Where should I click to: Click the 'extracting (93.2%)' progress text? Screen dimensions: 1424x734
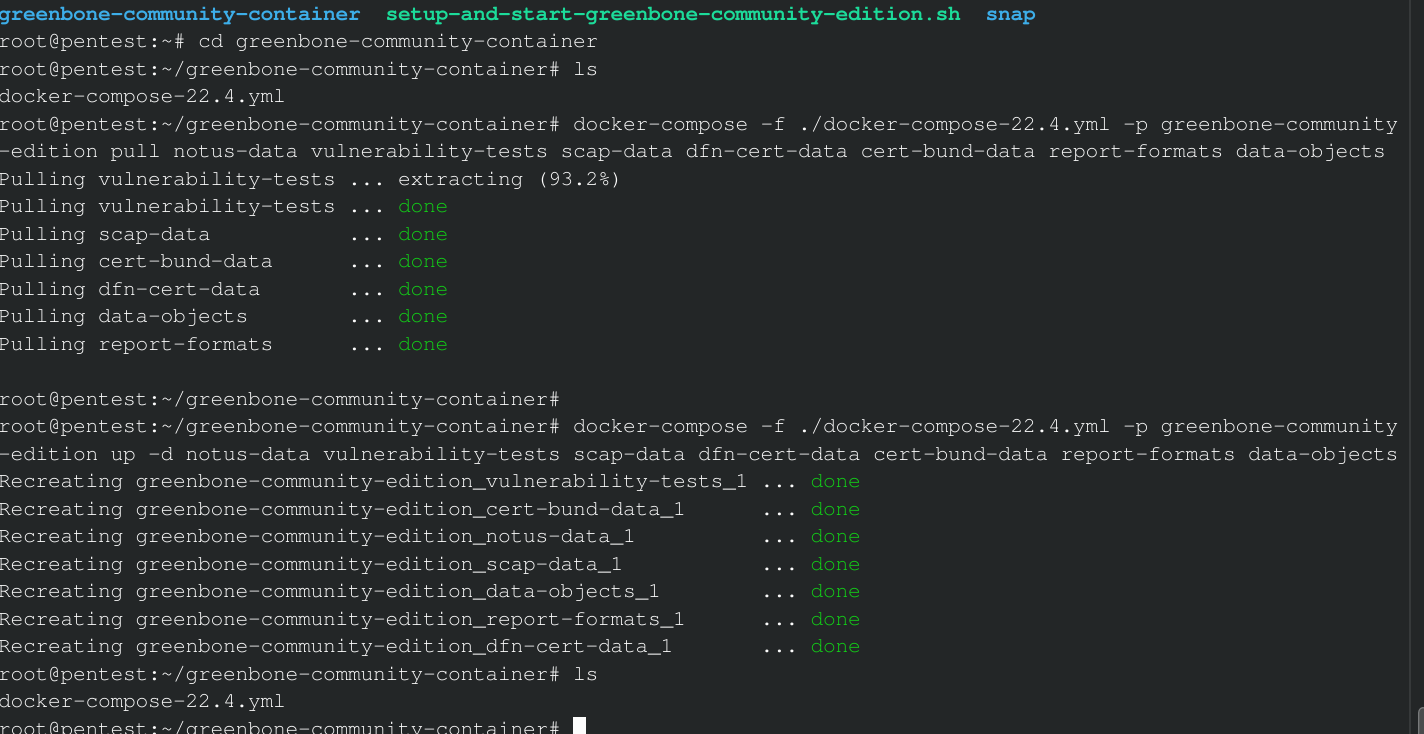pyautogui.click(x=509, y=179)
